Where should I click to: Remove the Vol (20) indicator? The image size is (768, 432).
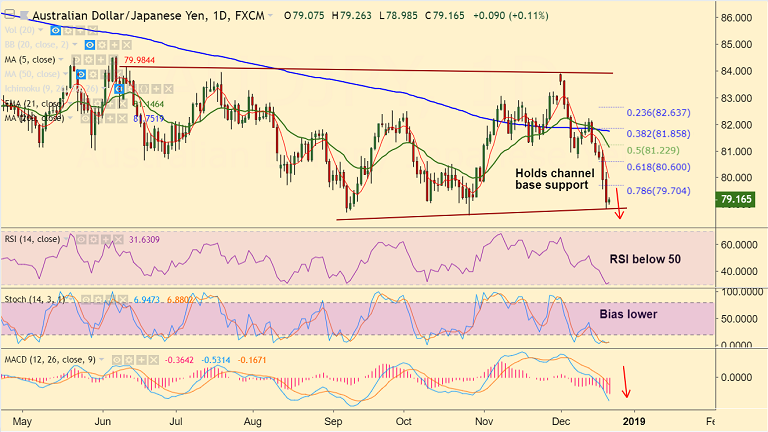pyautogui.click(x=93, y=30)
